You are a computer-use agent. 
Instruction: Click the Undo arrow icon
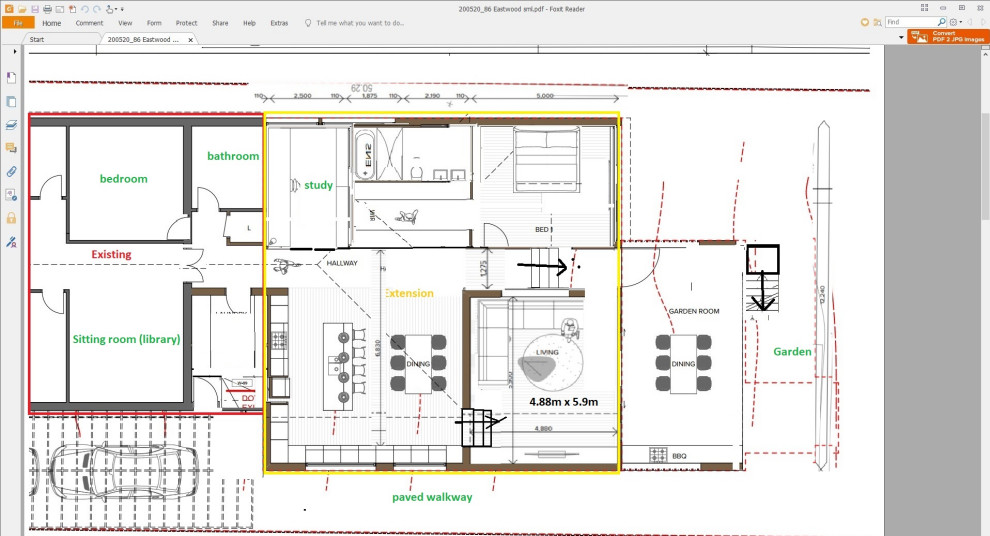(x=85, y=9)
